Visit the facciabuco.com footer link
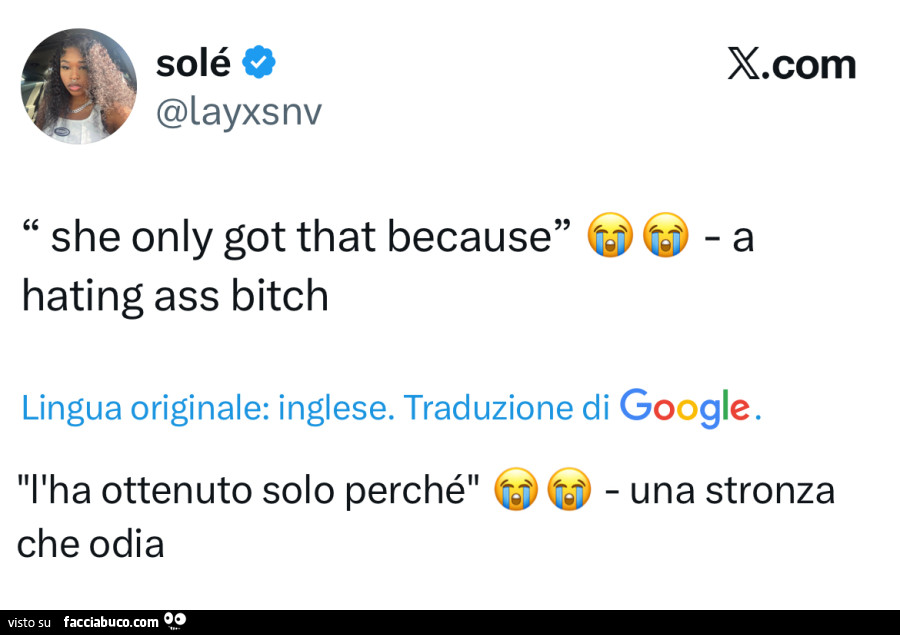900x635 pixels. click(110, 622)
